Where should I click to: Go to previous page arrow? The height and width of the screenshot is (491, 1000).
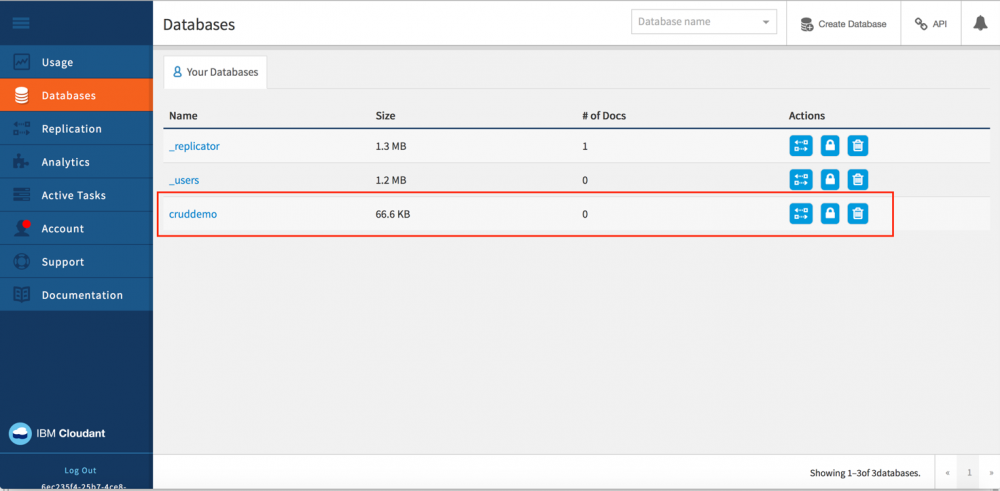click(x=948, y=473)
